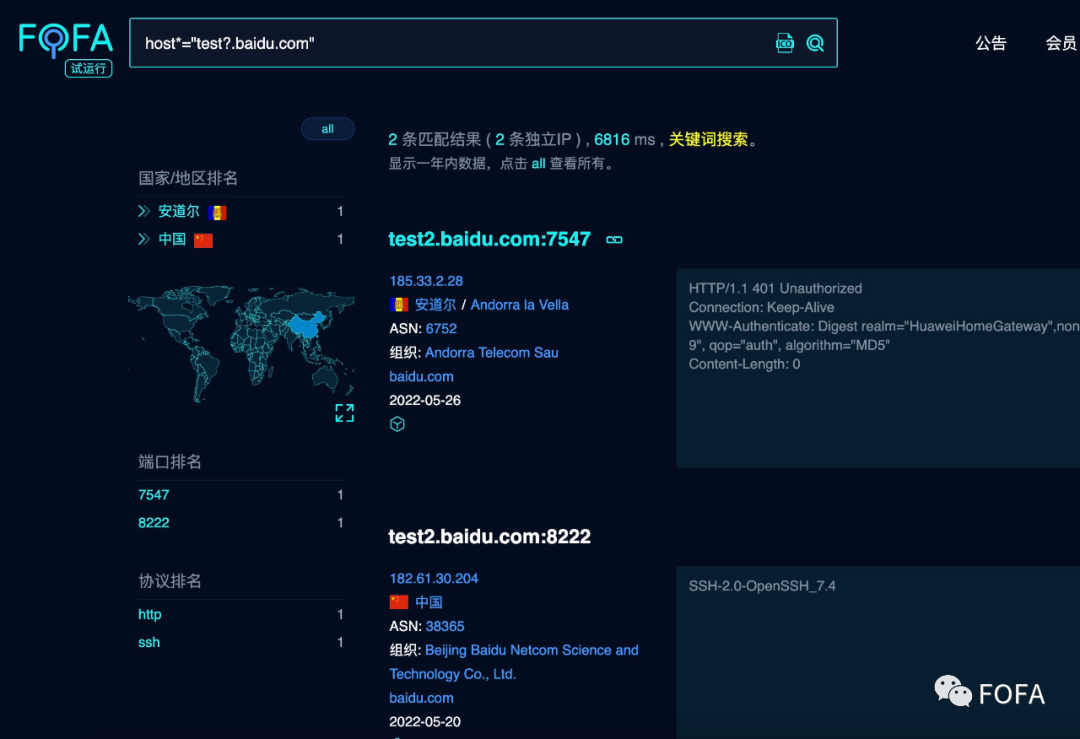Click the cube icon under 2022-05-26

click(397, 424)
